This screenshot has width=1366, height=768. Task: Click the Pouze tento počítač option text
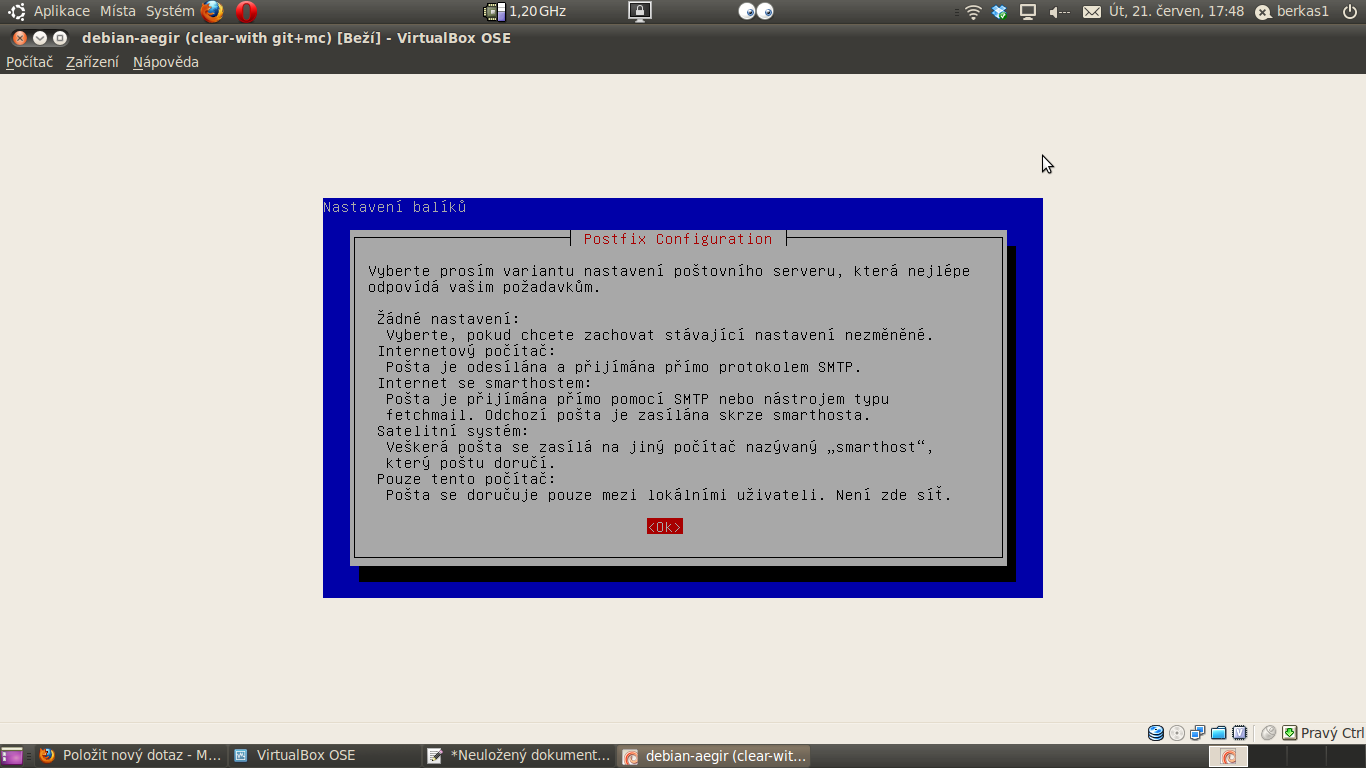point(466,479)
